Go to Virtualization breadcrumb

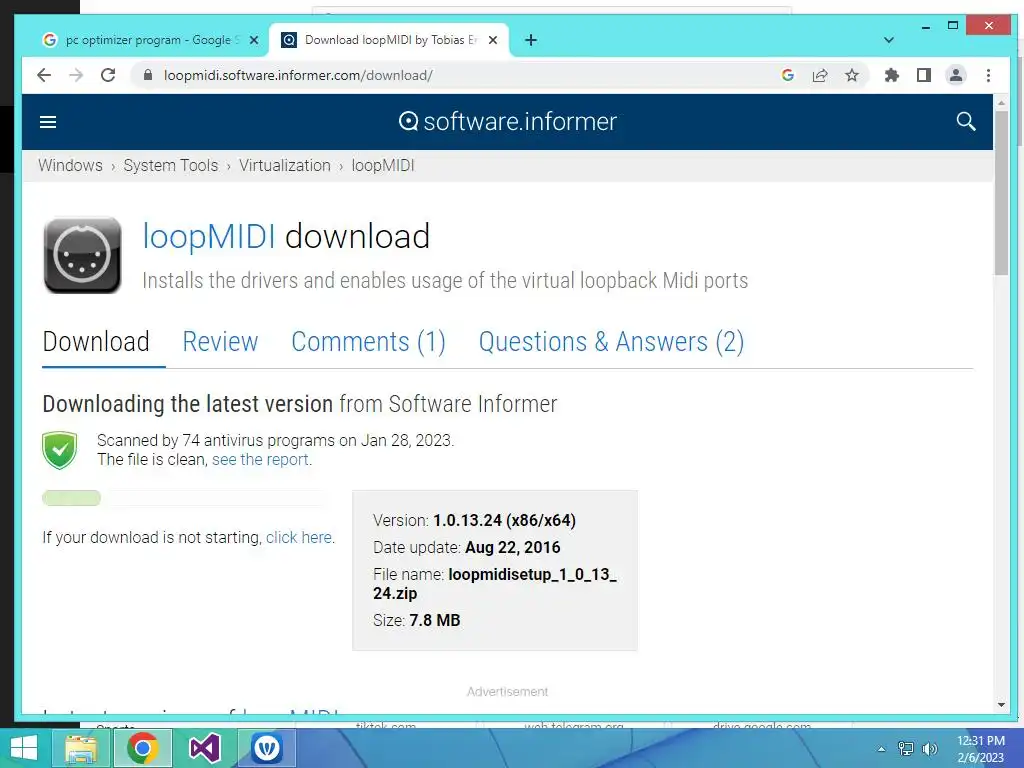[285, 165]
